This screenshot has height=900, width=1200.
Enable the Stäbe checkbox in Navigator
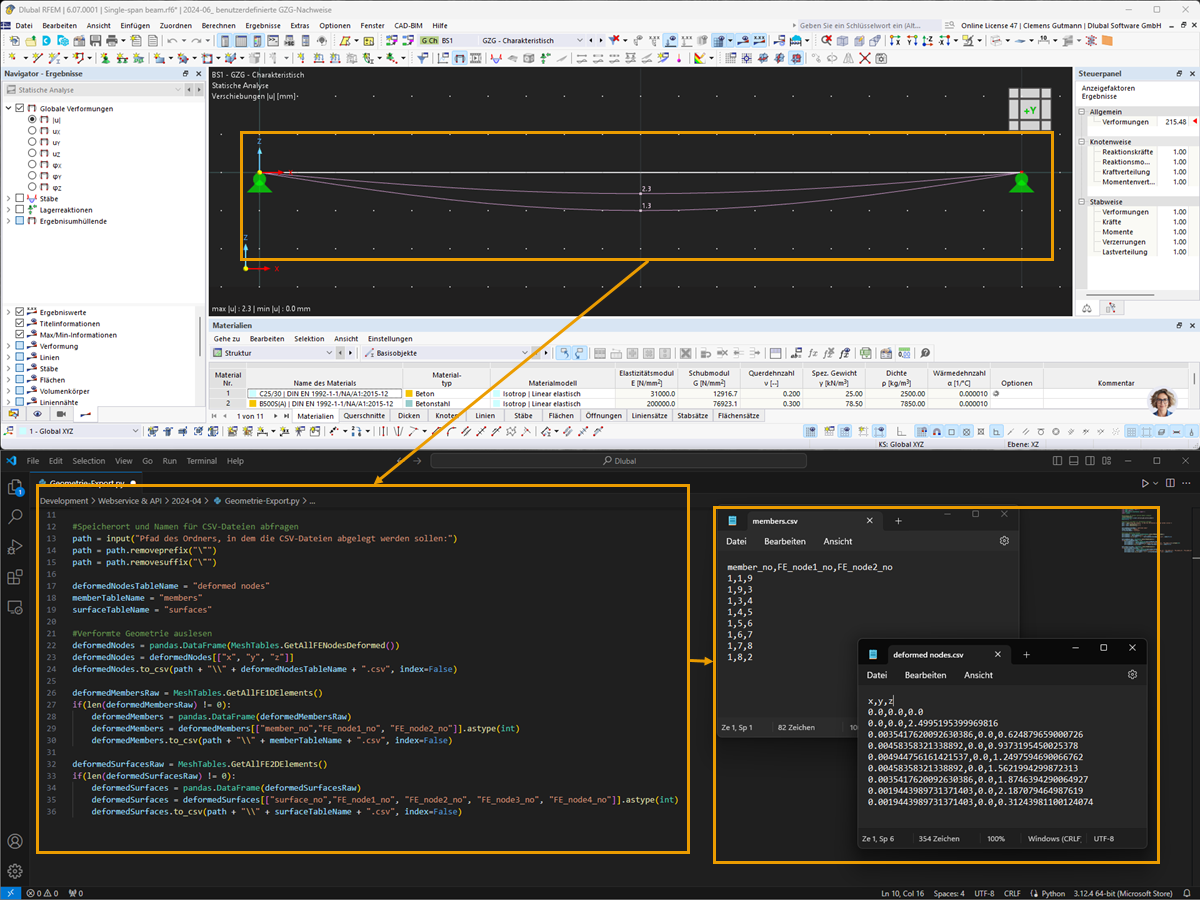click(x=19, y=199)
